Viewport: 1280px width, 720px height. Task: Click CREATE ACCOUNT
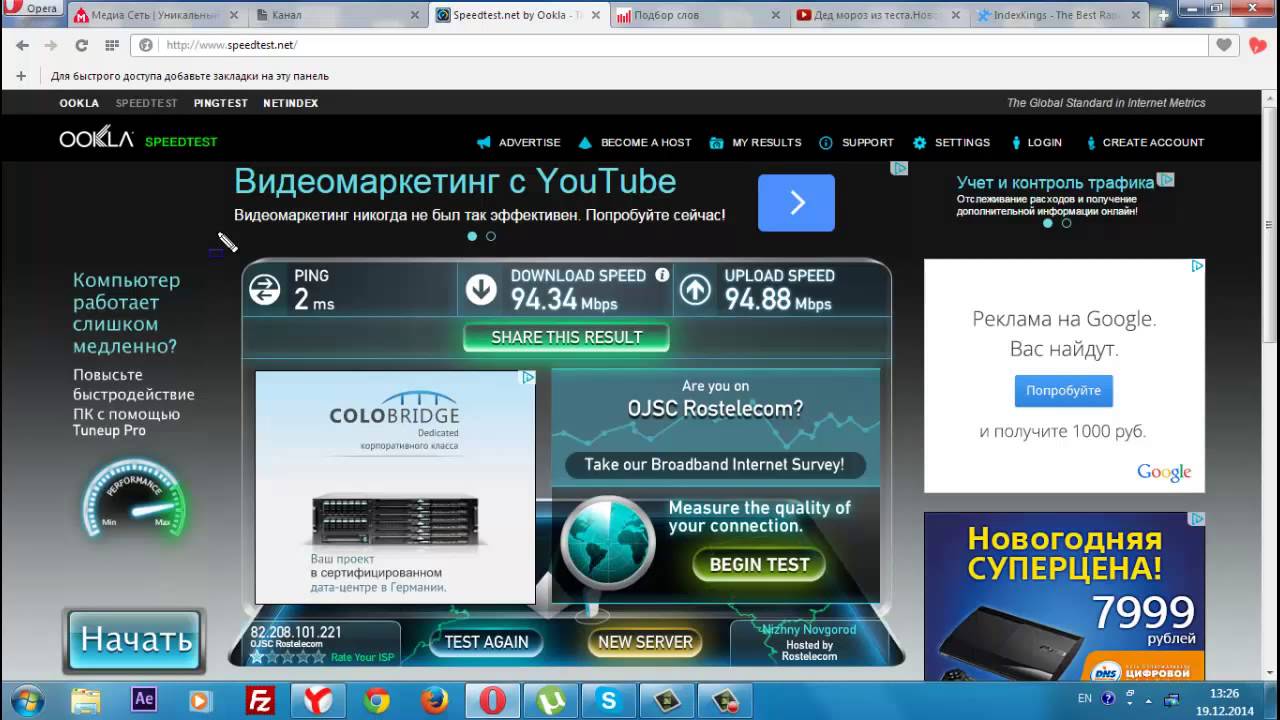click(x=1144, y=142)
